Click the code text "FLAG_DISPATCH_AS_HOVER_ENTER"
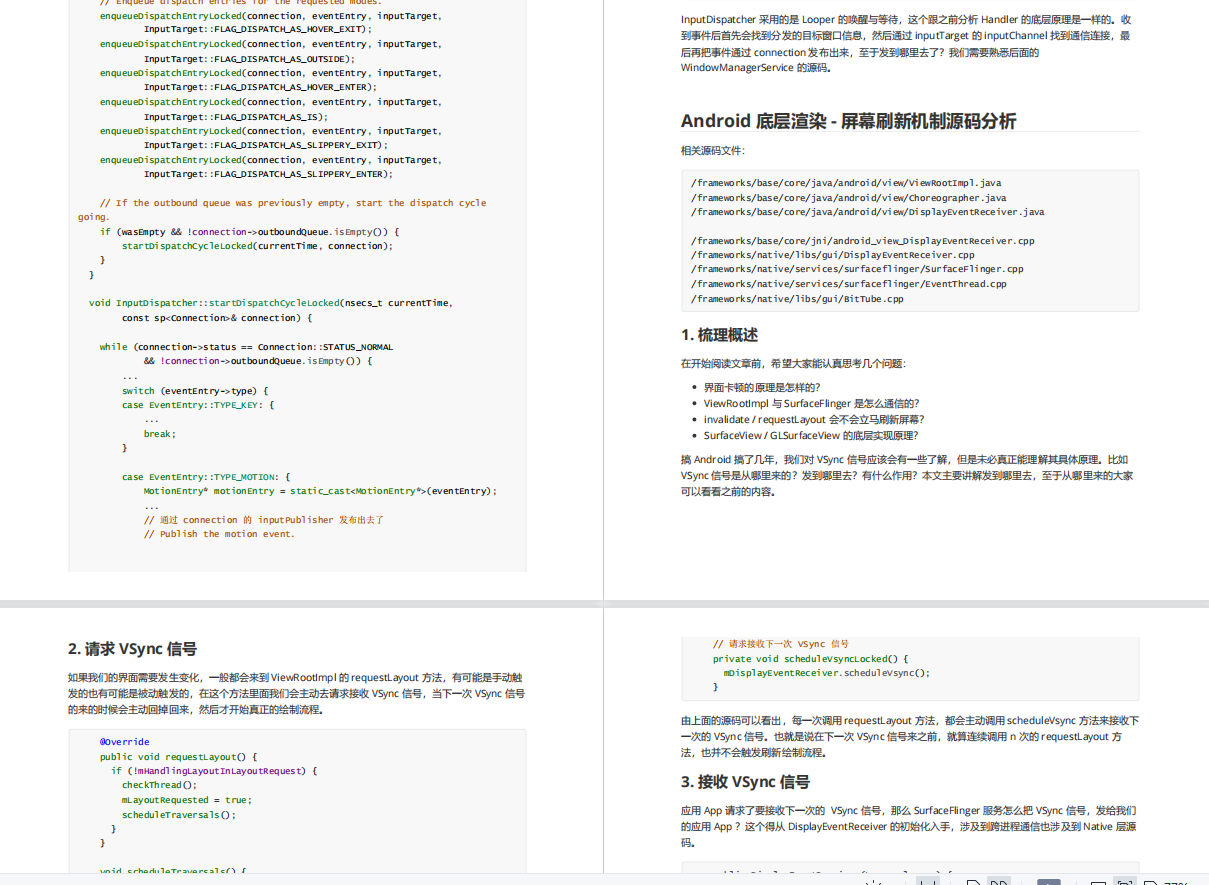 [292, 87]
